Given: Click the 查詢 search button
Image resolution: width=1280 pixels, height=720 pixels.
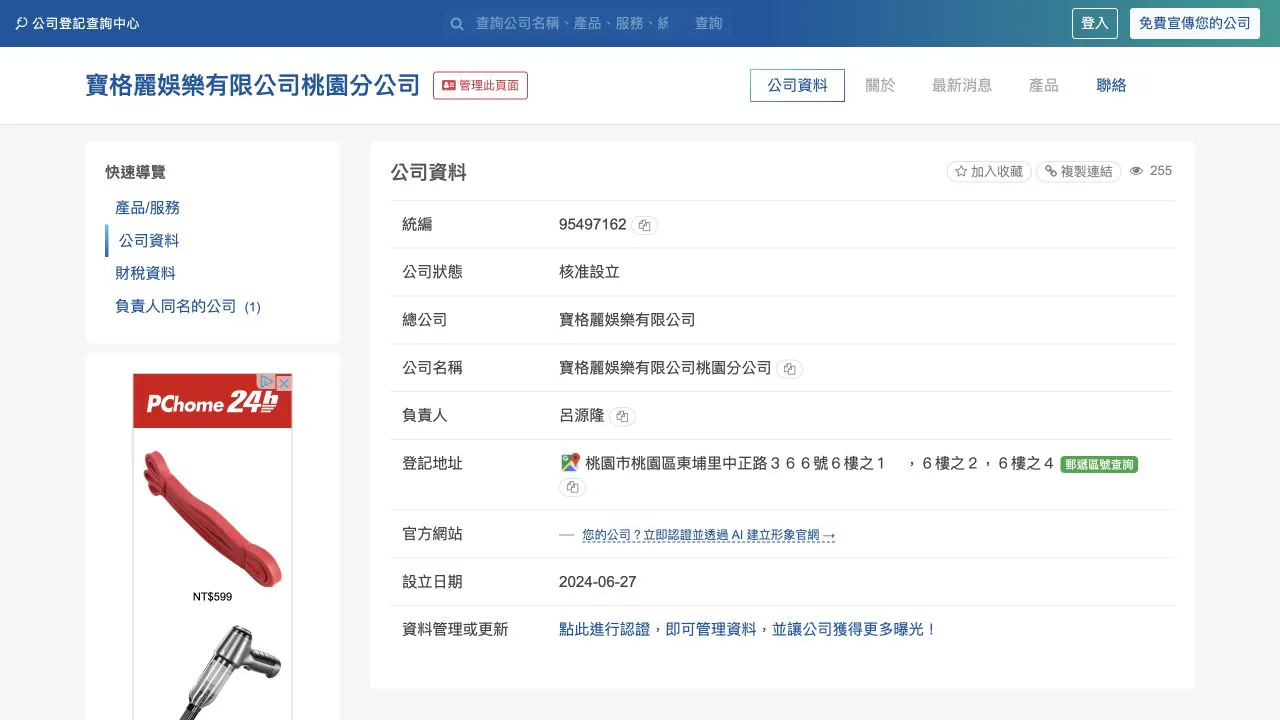Looking at the screenshot, I should pyautogui.click(x=708, y=23).
